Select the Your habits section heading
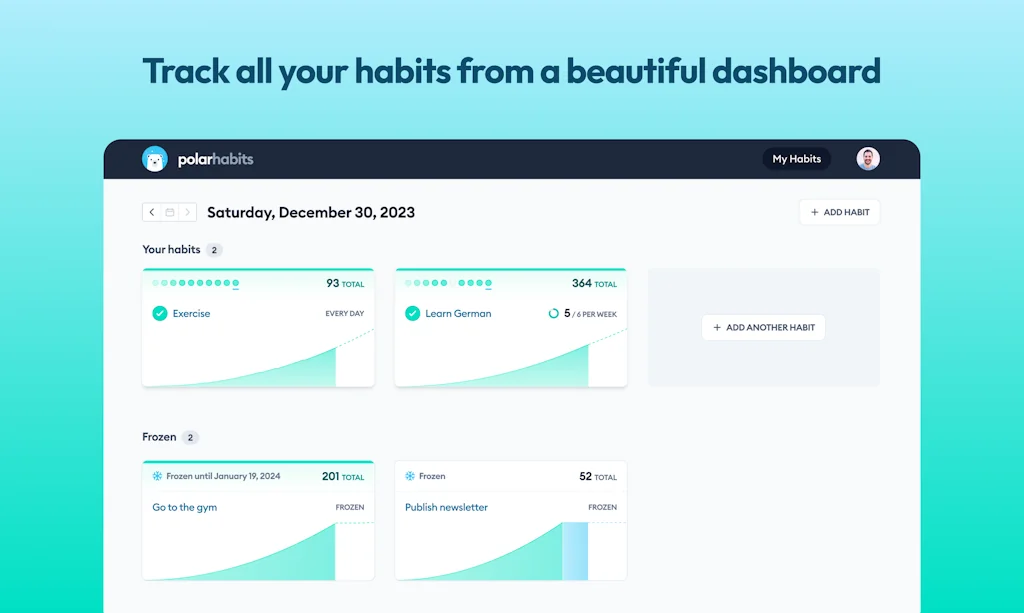Image resolution: width=1024 pixels, height=613 pixels. 171,249
